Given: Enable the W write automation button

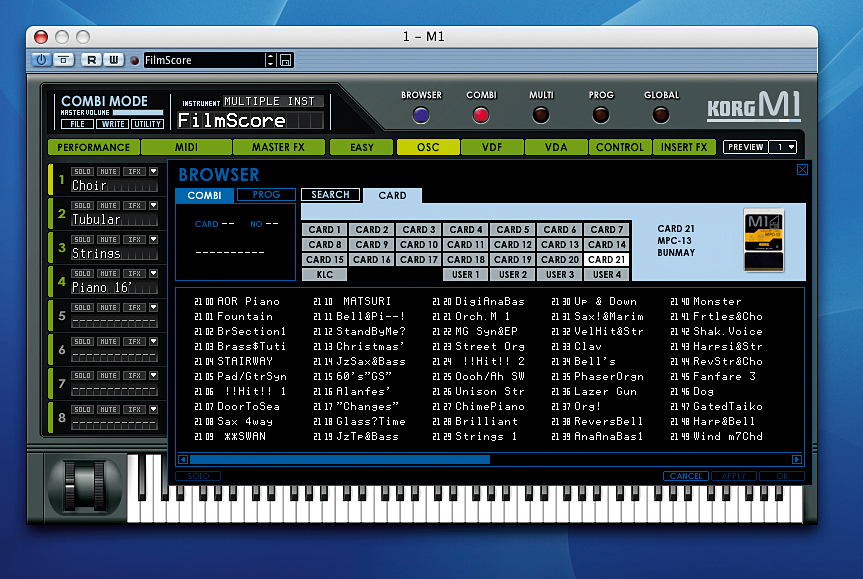Looking at the screenshot, I should click(113, 60).
